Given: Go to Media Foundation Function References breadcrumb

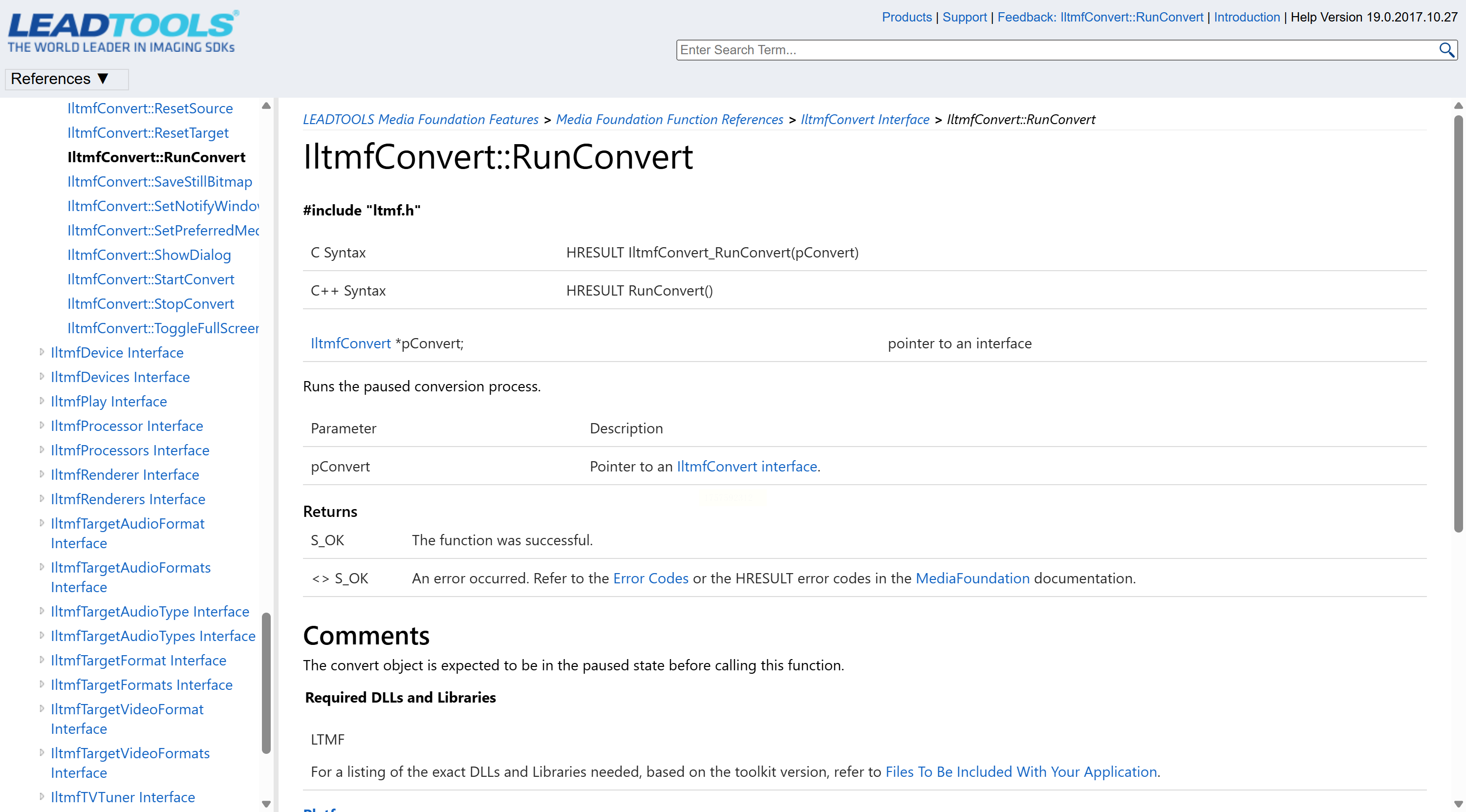Looking at the screenshot, I should [670, 120].
